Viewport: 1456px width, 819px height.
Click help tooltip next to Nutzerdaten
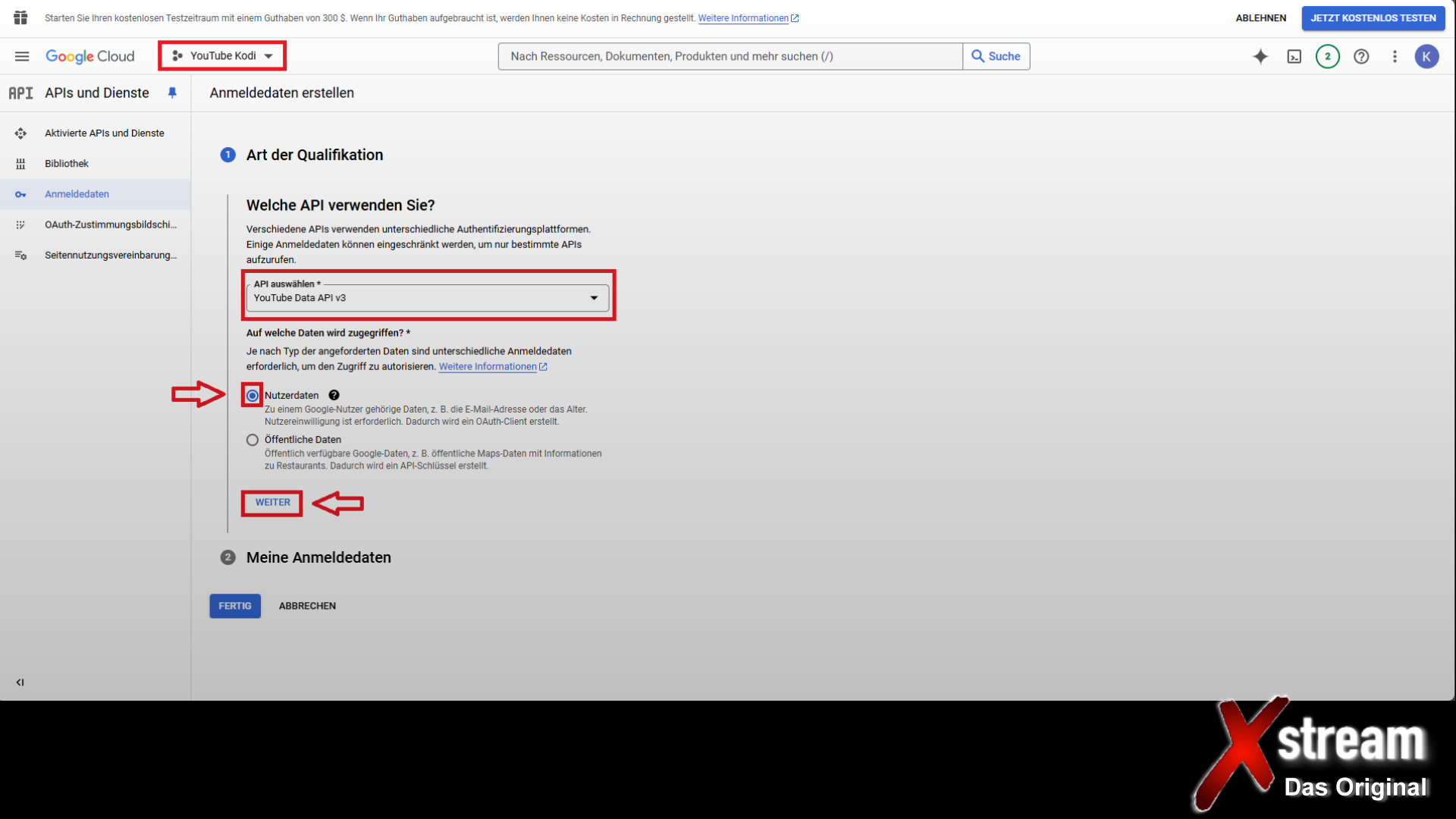[334, 395]
